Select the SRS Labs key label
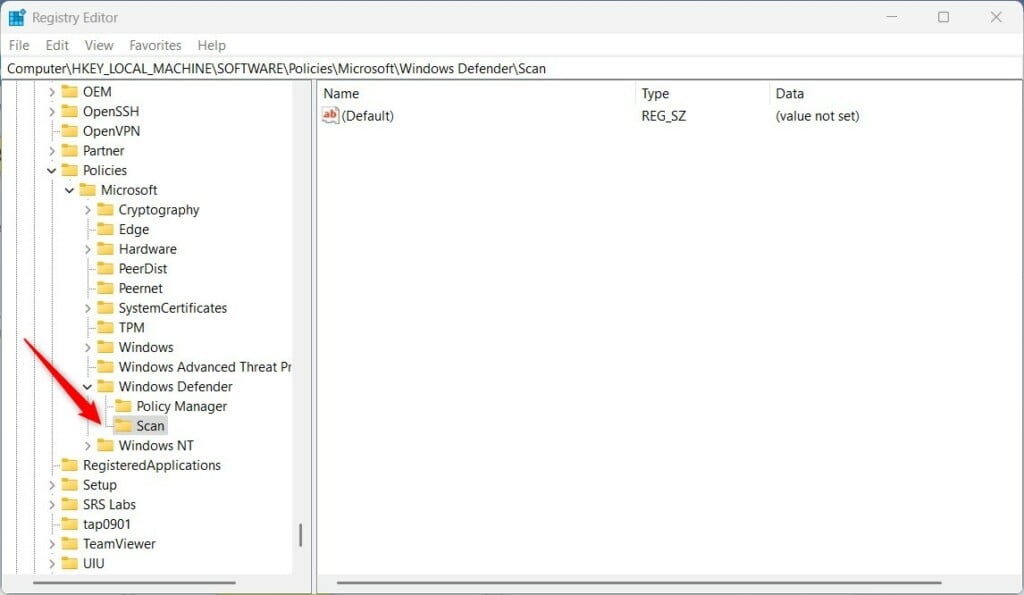Screen dimensions: 1024x595 pyautogui.click(x=109, y=504)
